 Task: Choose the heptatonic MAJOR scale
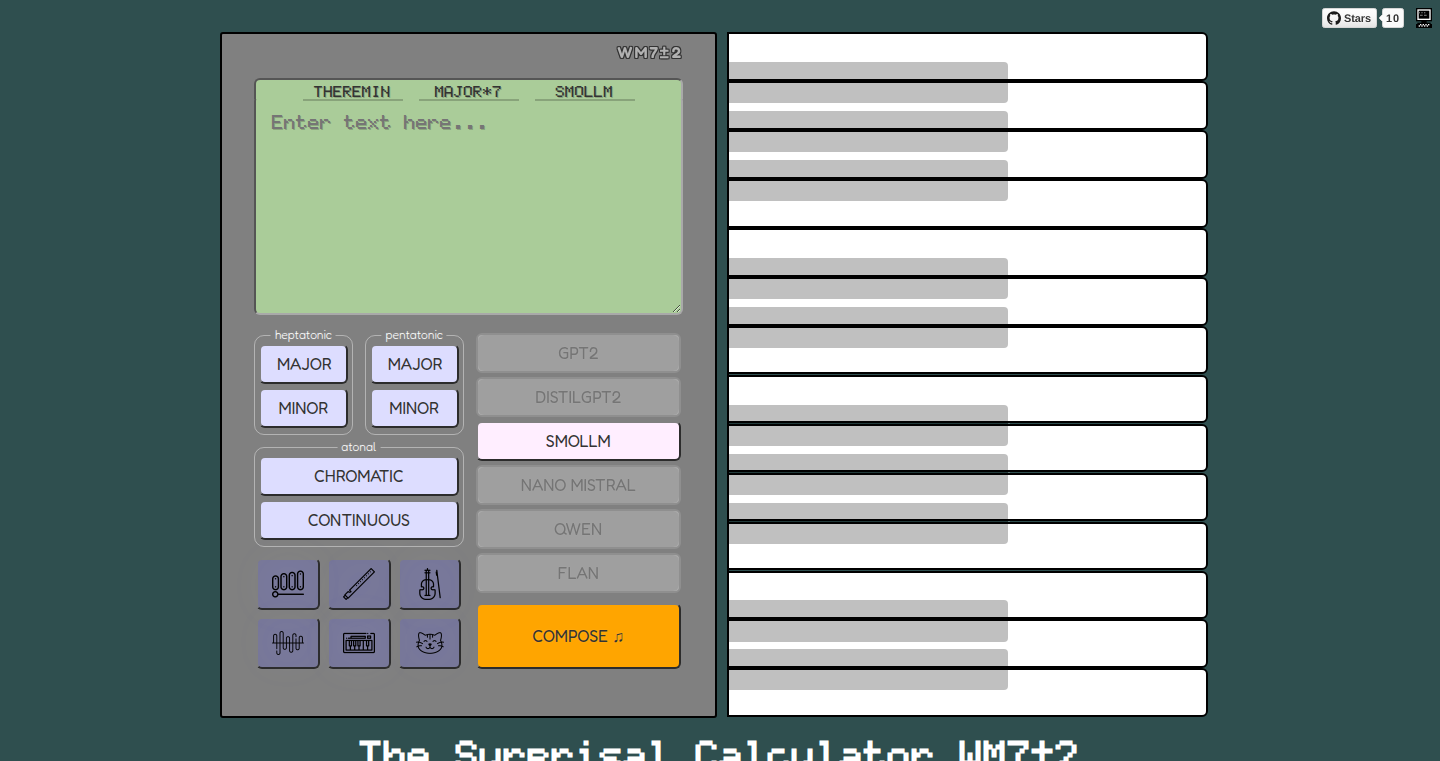tap(304, 364)
